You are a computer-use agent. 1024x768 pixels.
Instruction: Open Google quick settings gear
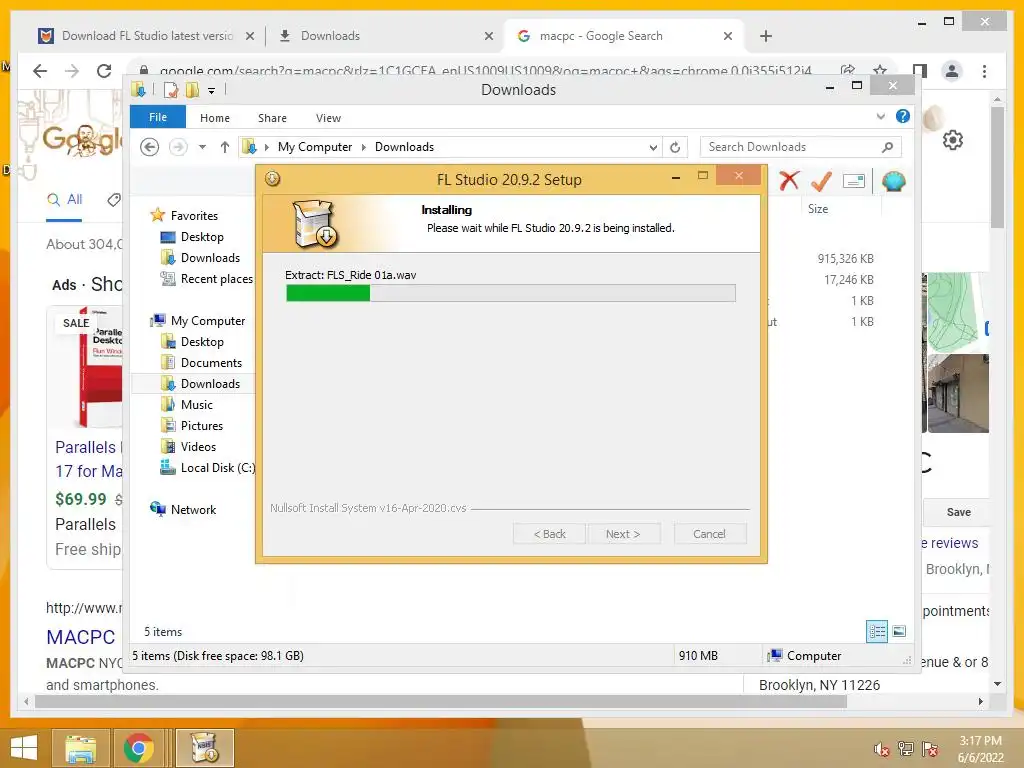pos(953,140)
